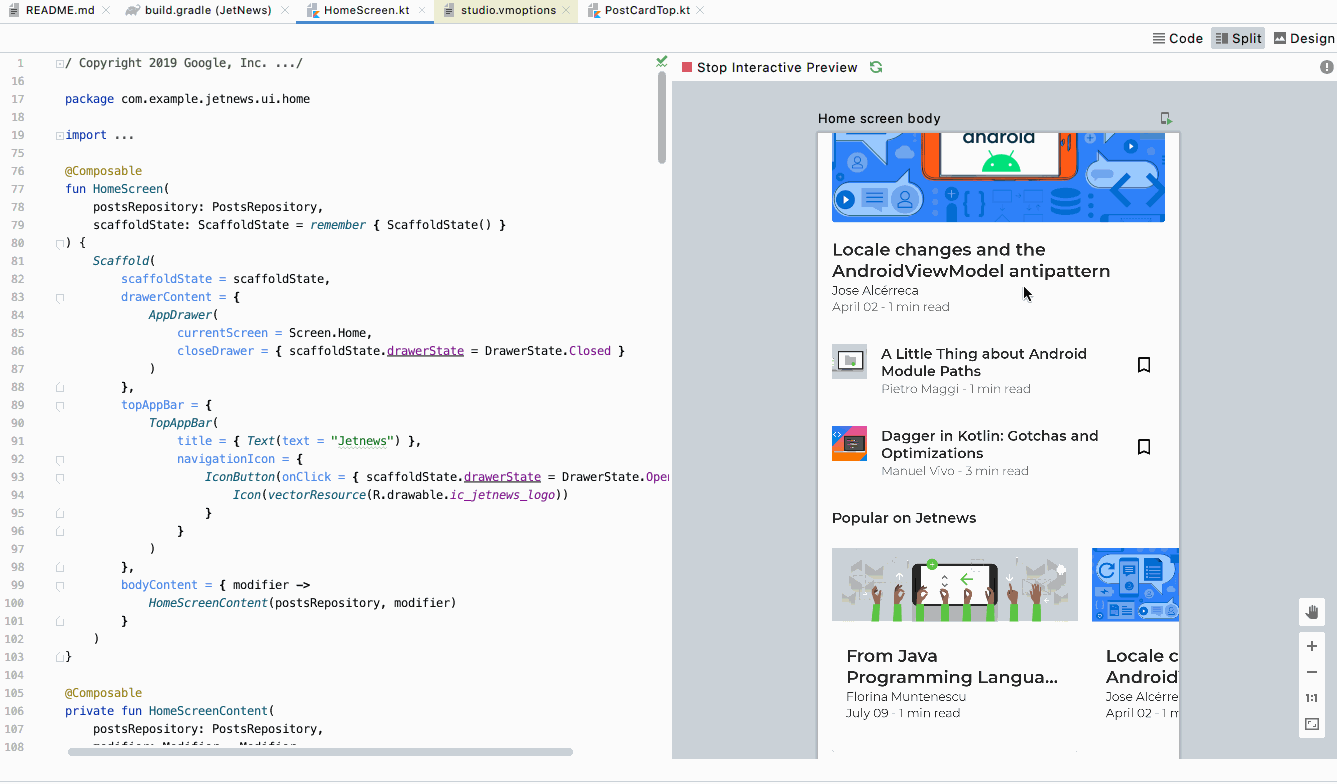Set preview zoom to 1:1
Screen dimensions: 1337x784
(x=1312, y=698)
